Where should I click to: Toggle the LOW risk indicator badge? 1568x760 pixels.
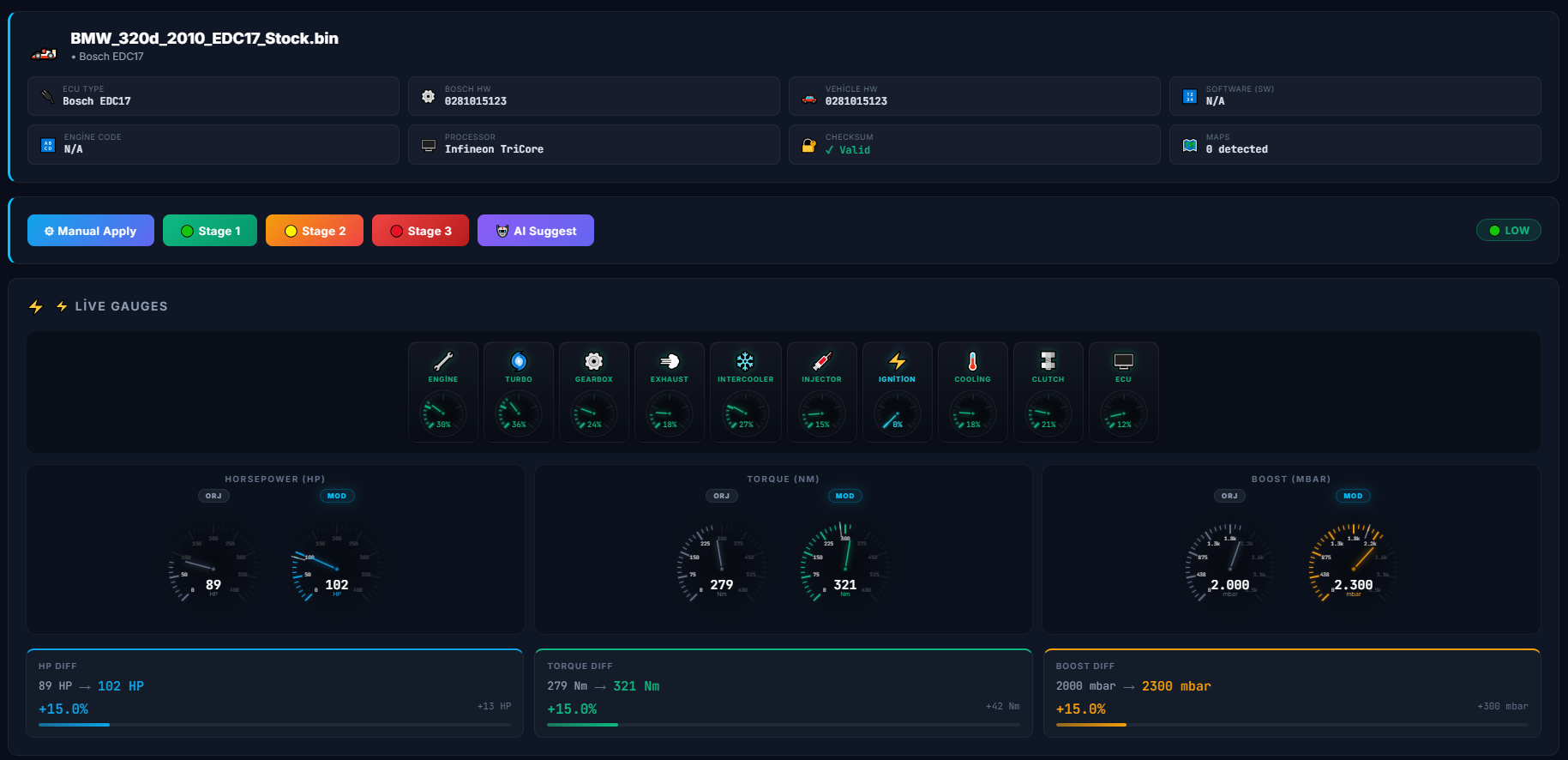(1508, 231)
